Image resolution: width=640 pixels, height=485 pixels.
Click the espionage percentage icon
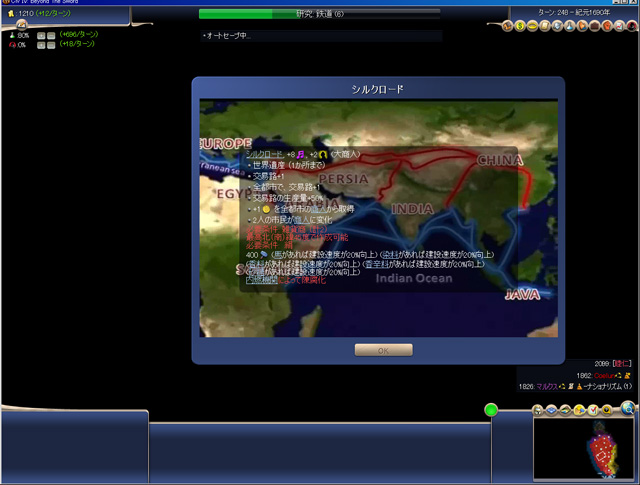tap(12, 45)
